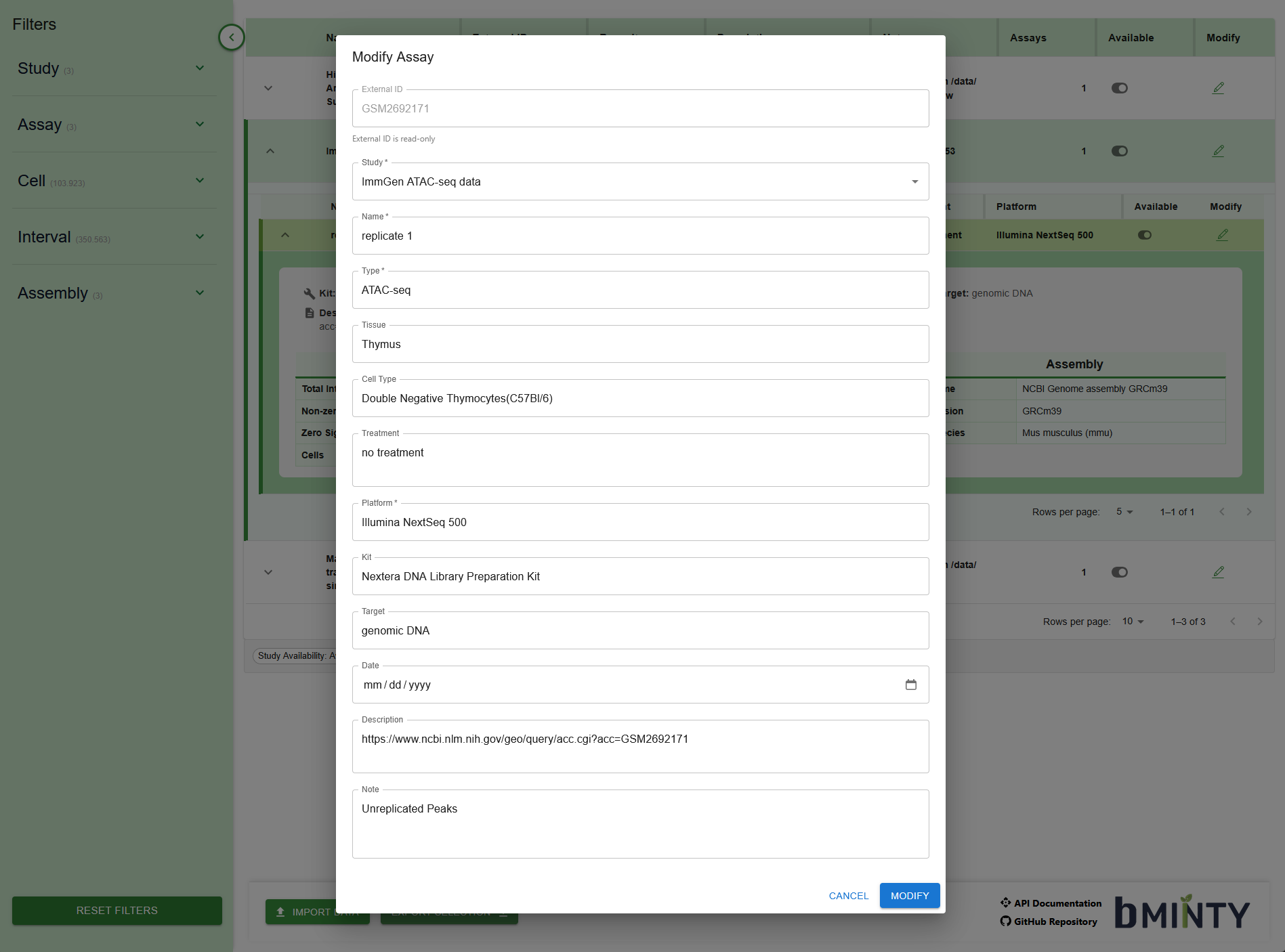
Task: Click into the Tissue input field
Action: click(640, 345)
